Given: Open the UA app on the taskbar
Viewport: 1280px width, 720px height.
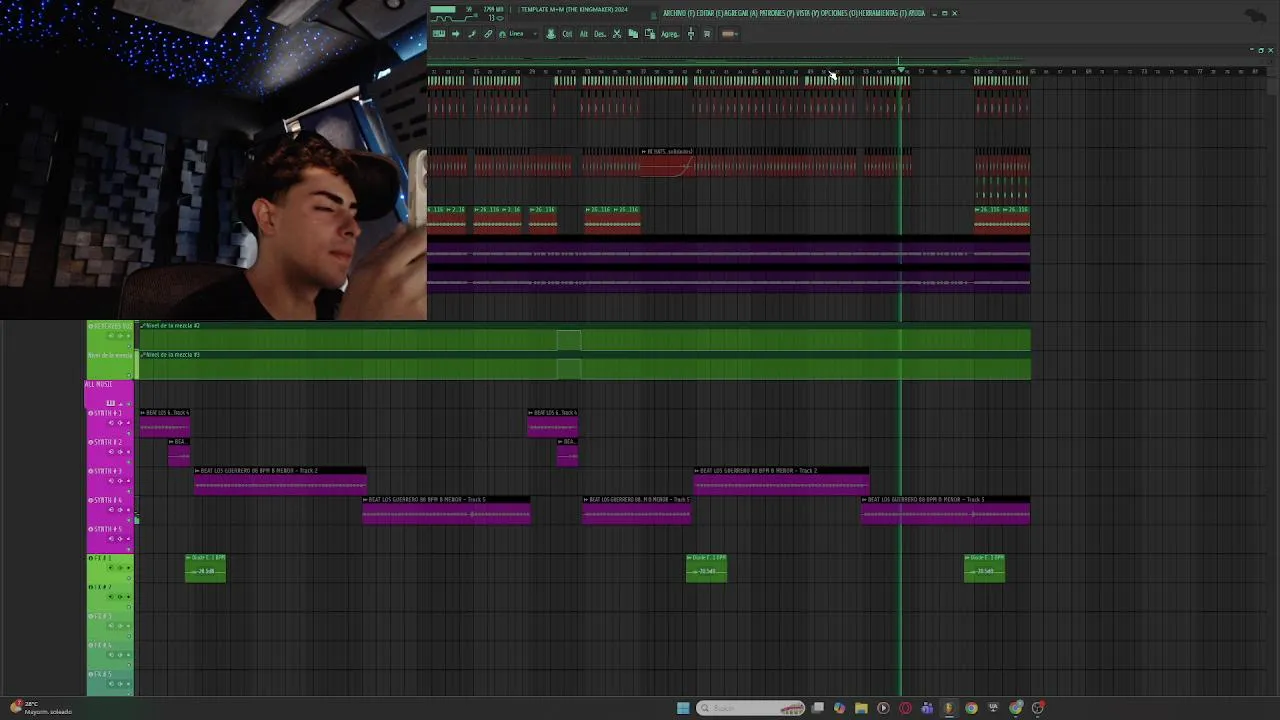Looking at the screenshot, I should (993, 708).
